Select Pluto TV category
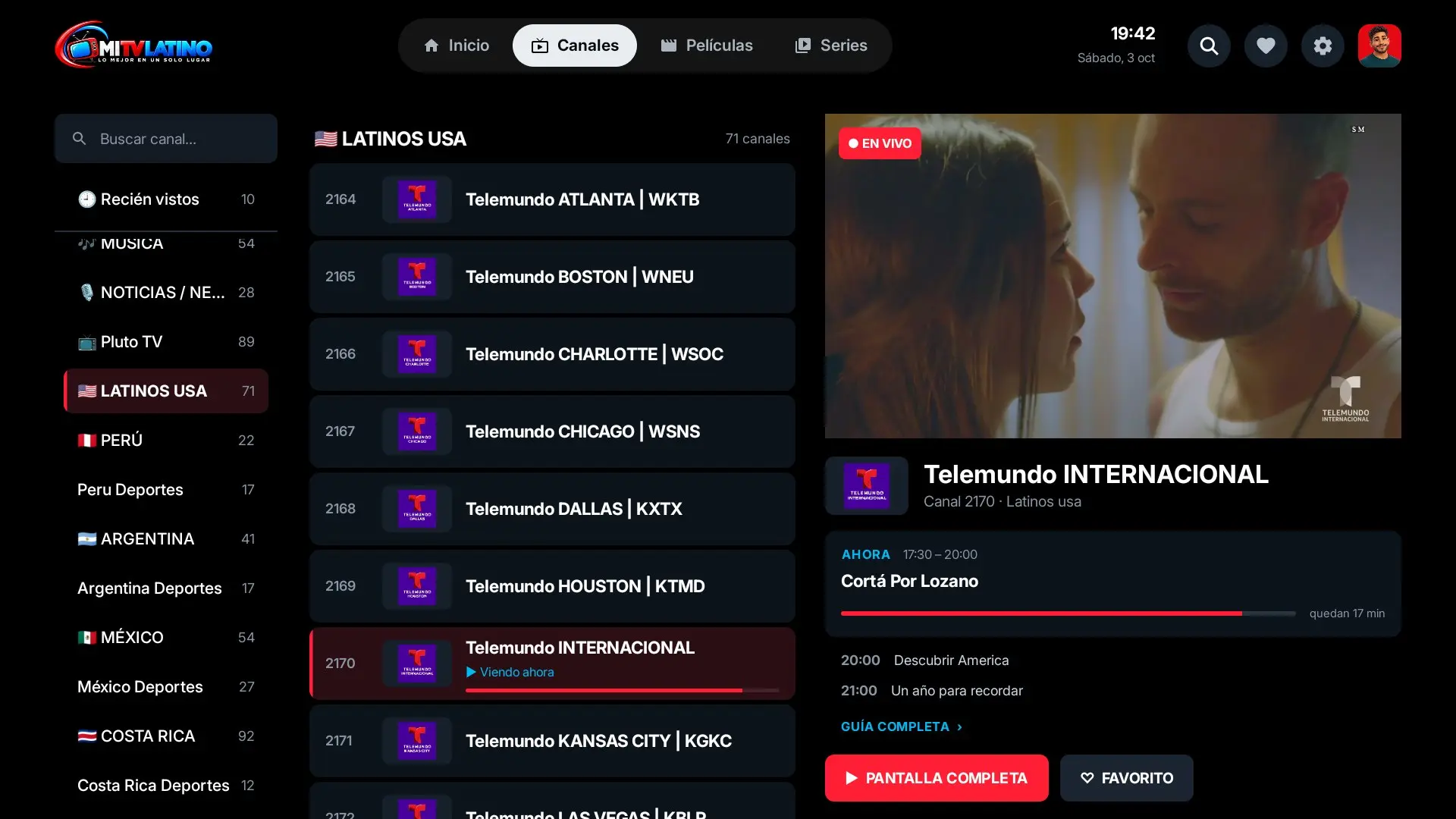This screenshot has width=1456, height=819. pos(166,342)
